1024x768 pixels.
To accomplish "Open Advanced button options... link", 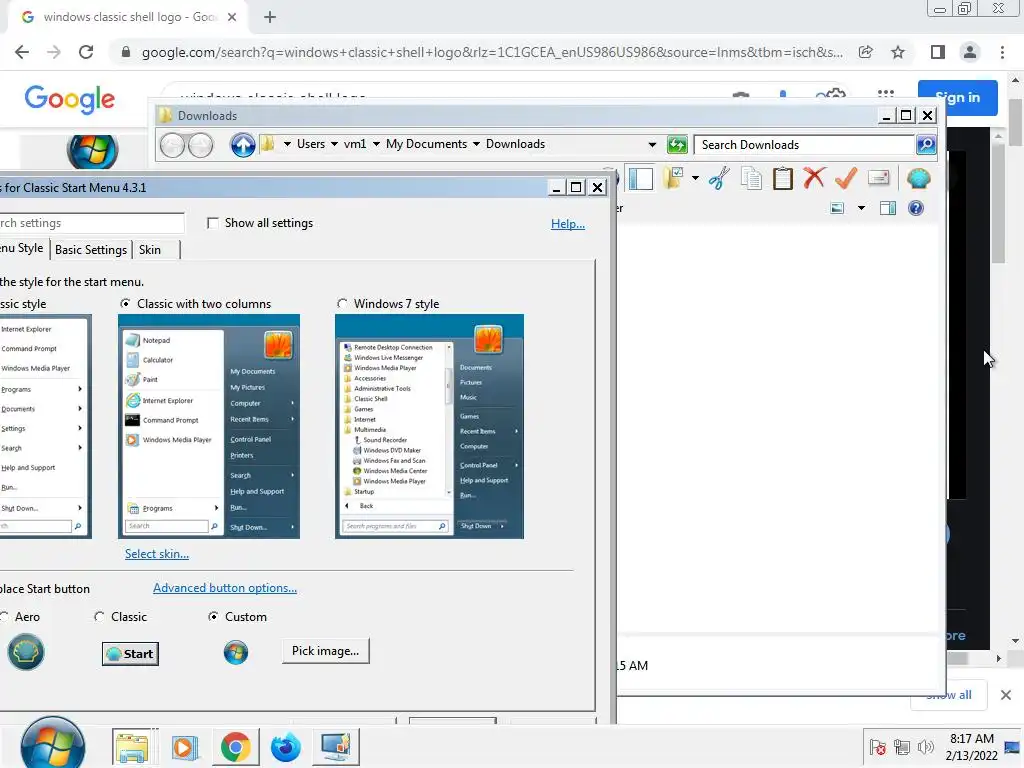I will [x=225, y=588].
